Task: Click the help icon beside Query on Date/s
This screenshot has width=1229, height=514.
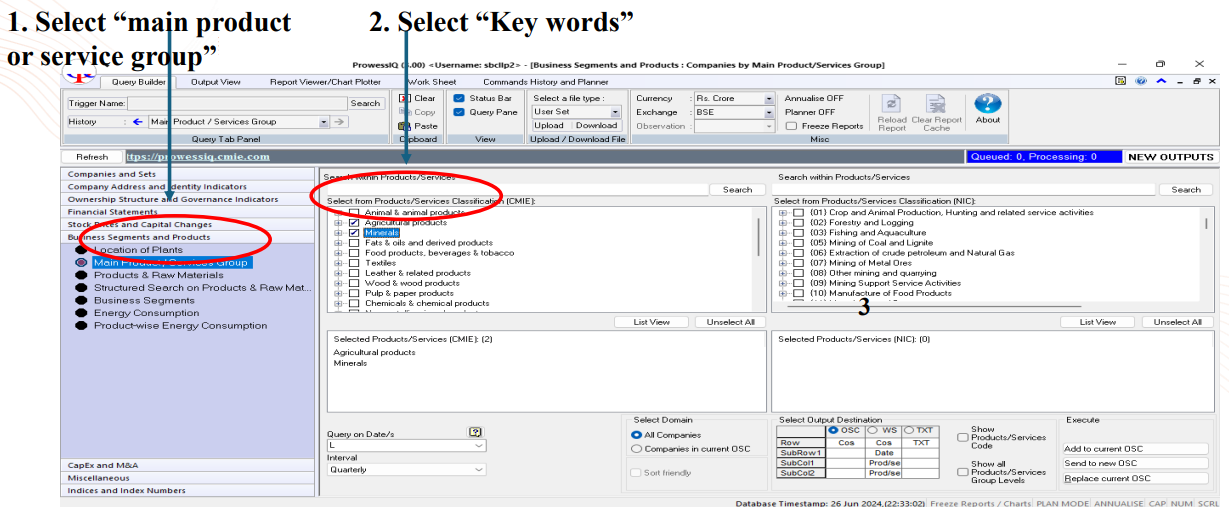Action: (475, 432)
